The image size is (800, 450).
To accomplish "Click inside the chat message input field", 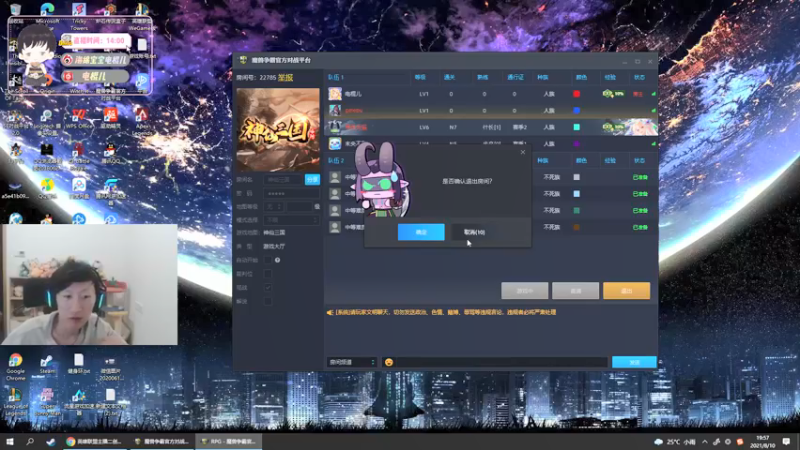I will coord(502,362).
